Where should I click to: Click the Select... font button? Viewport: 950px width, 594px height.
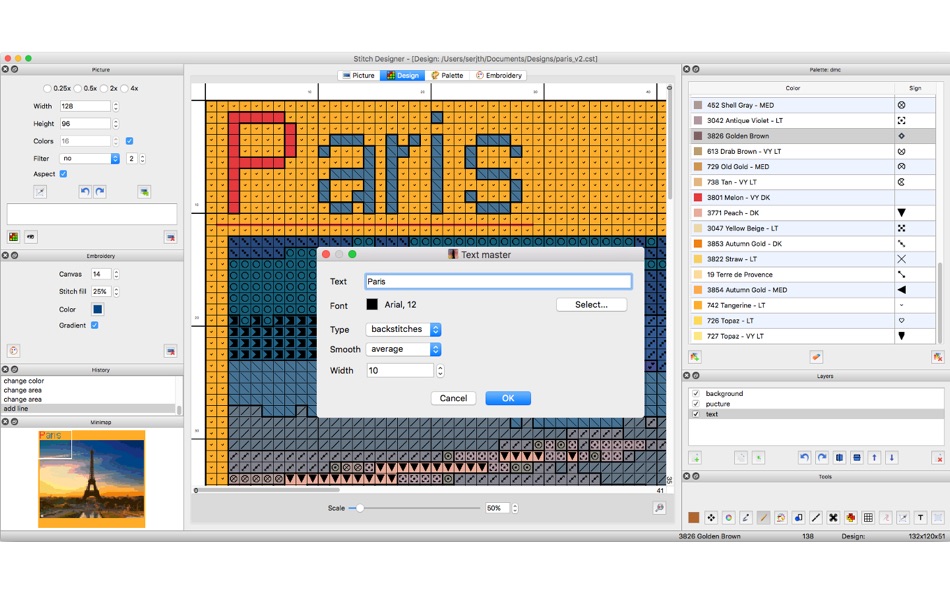591,305
